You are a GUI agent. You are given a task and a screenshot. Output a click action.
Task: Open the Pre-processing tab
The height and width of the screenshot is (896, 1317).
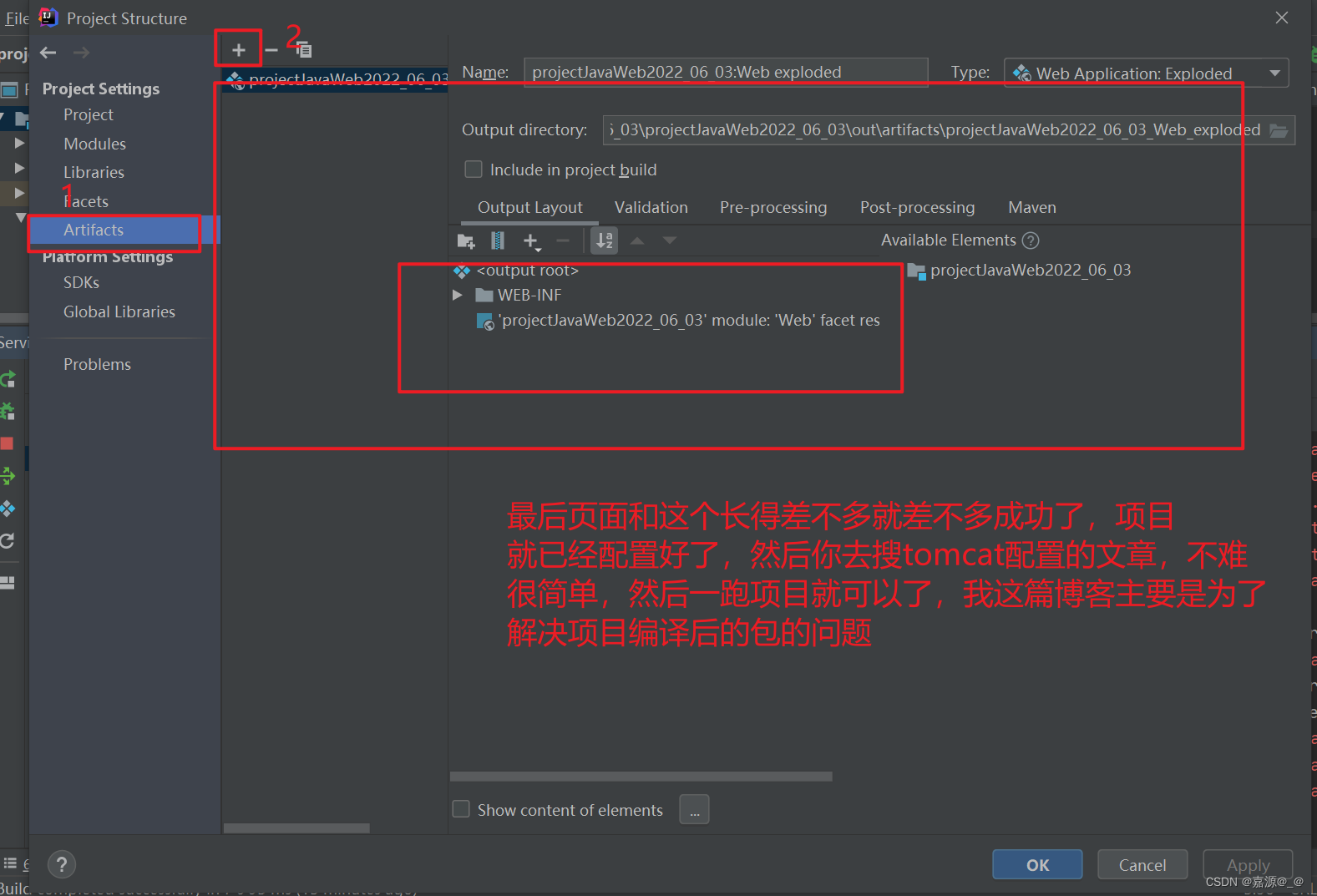773,207
